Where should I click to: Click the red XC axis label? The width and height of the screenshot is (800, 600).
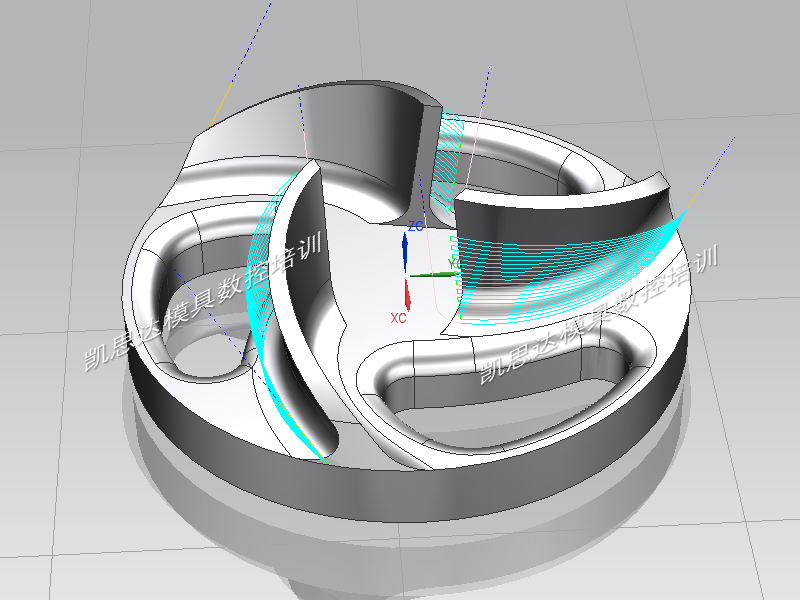coord(397,318)
